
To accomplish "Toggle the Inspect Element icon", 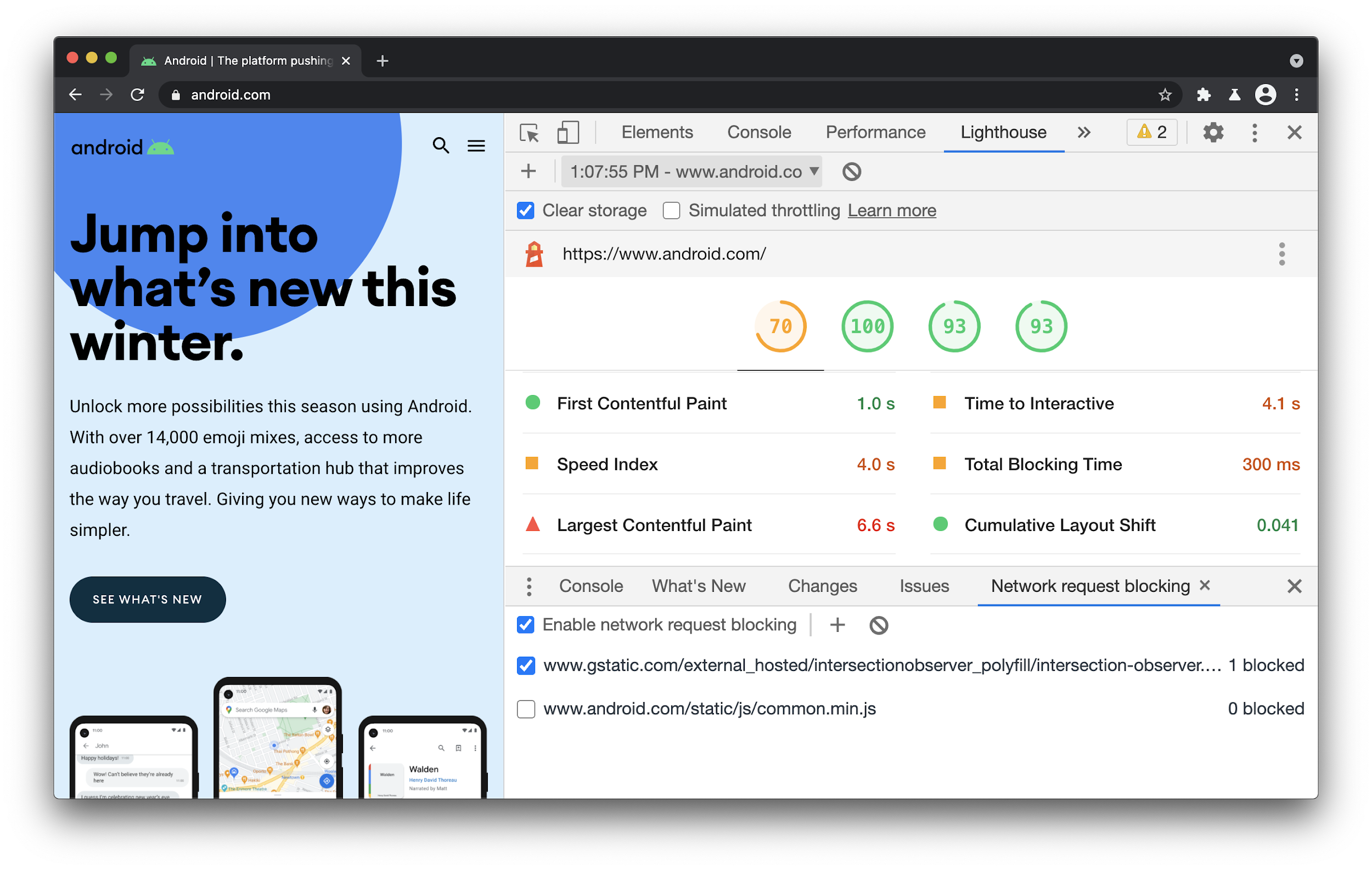I will (530, 132).
